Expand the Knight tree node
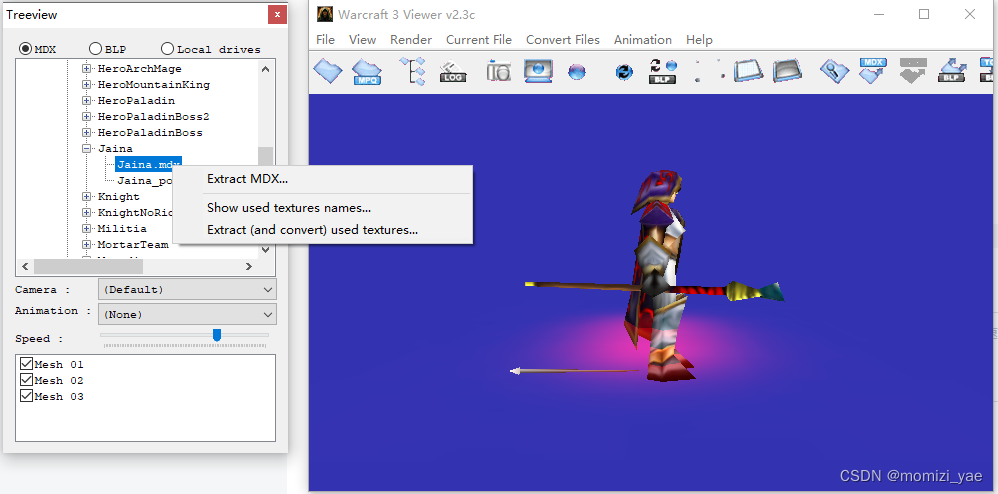This screenshot has width=998, height=494. 87,196
